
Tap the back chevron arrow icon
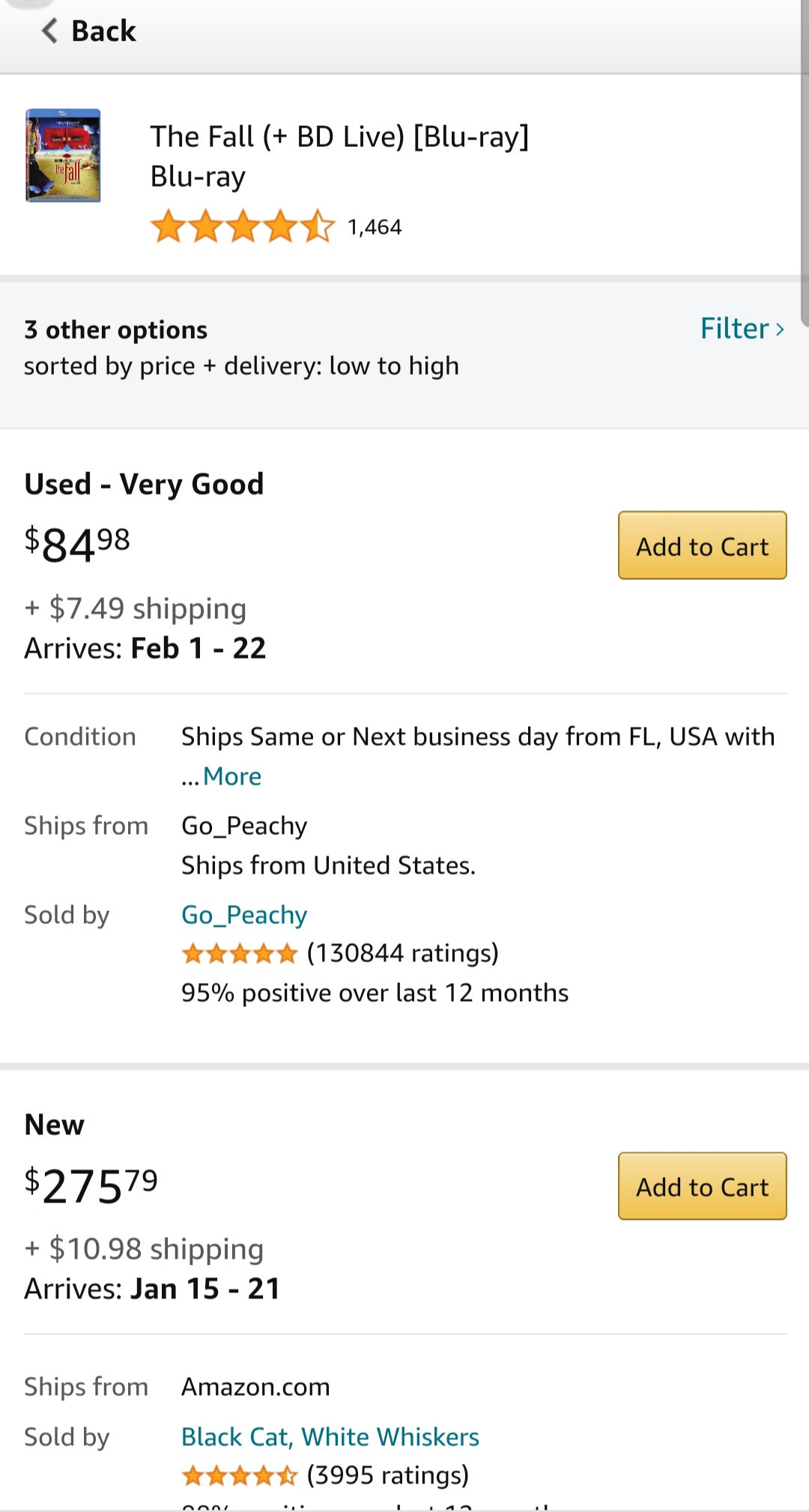click(x=49, y=31)
